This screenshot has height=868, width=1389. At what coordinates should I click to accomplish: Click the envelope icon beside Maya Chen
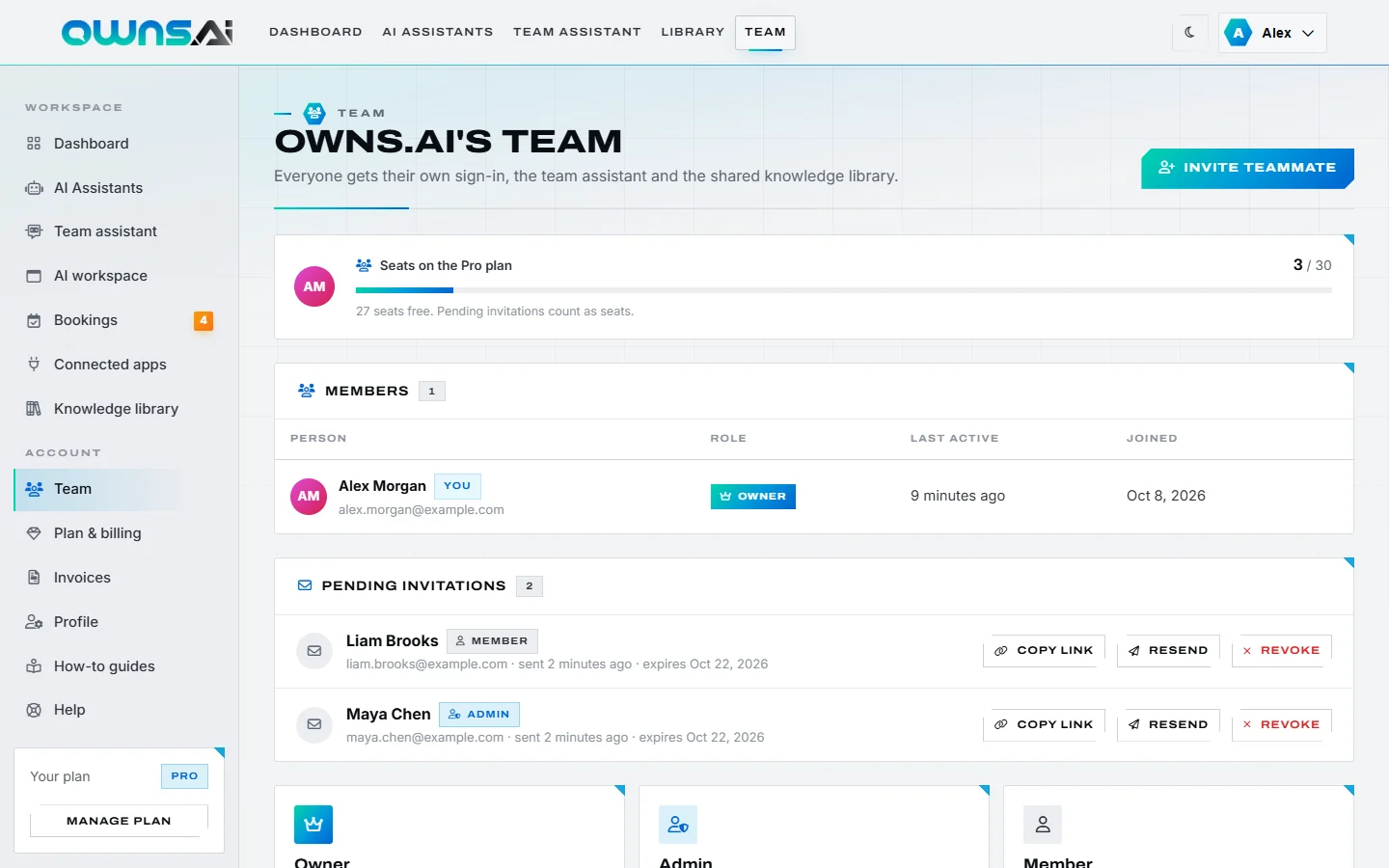coord(314,724)
